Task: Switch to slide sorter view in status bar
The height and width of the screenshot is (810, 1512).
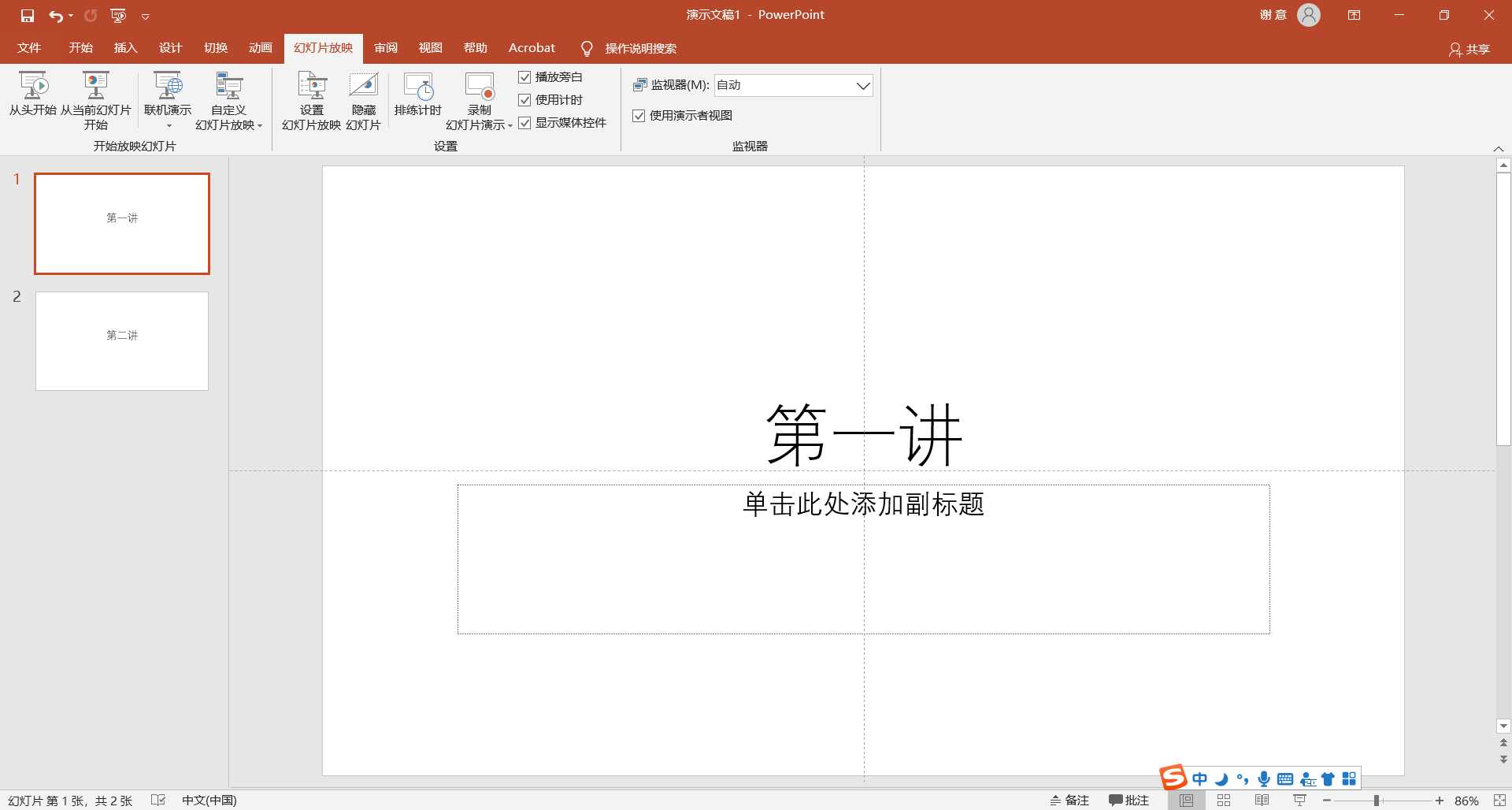Action: (1224, 801)
